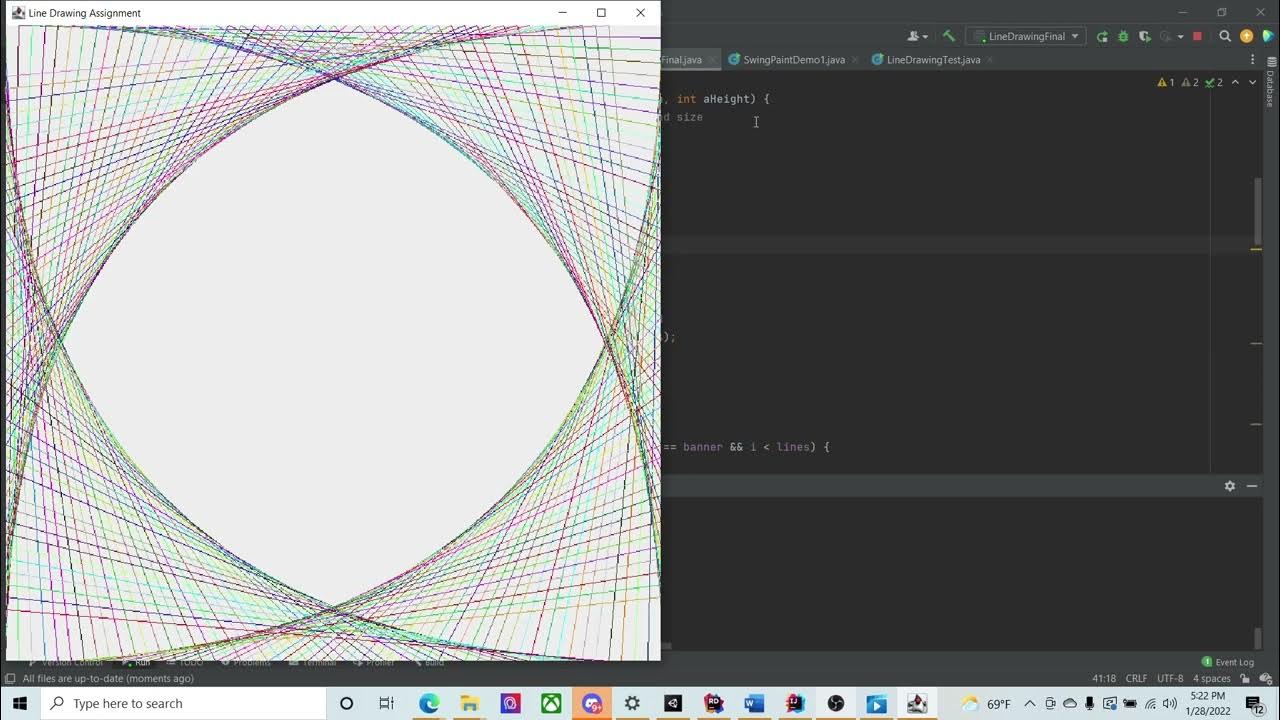
Task: Open the 69°F weather widget
Action: 985,704
